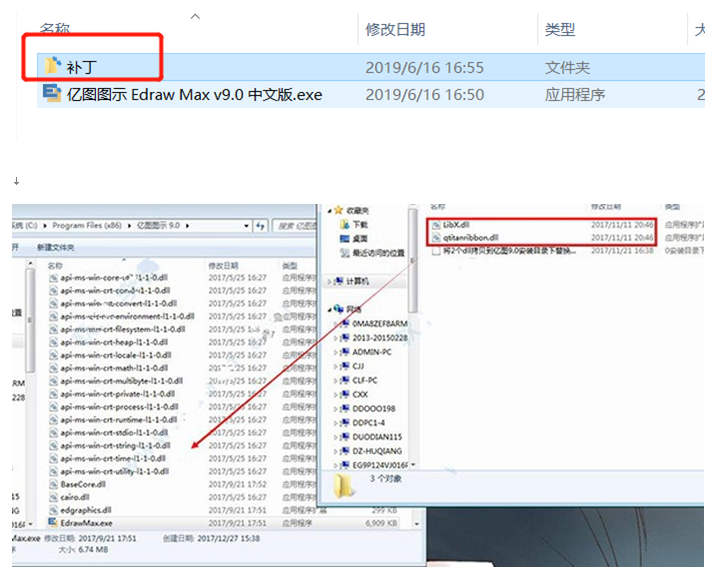The width and height of the screenshot is (715, 580).
Task: Sort top list by 修改日期 column
Action: pyautogui.click(x=395, y=30)
